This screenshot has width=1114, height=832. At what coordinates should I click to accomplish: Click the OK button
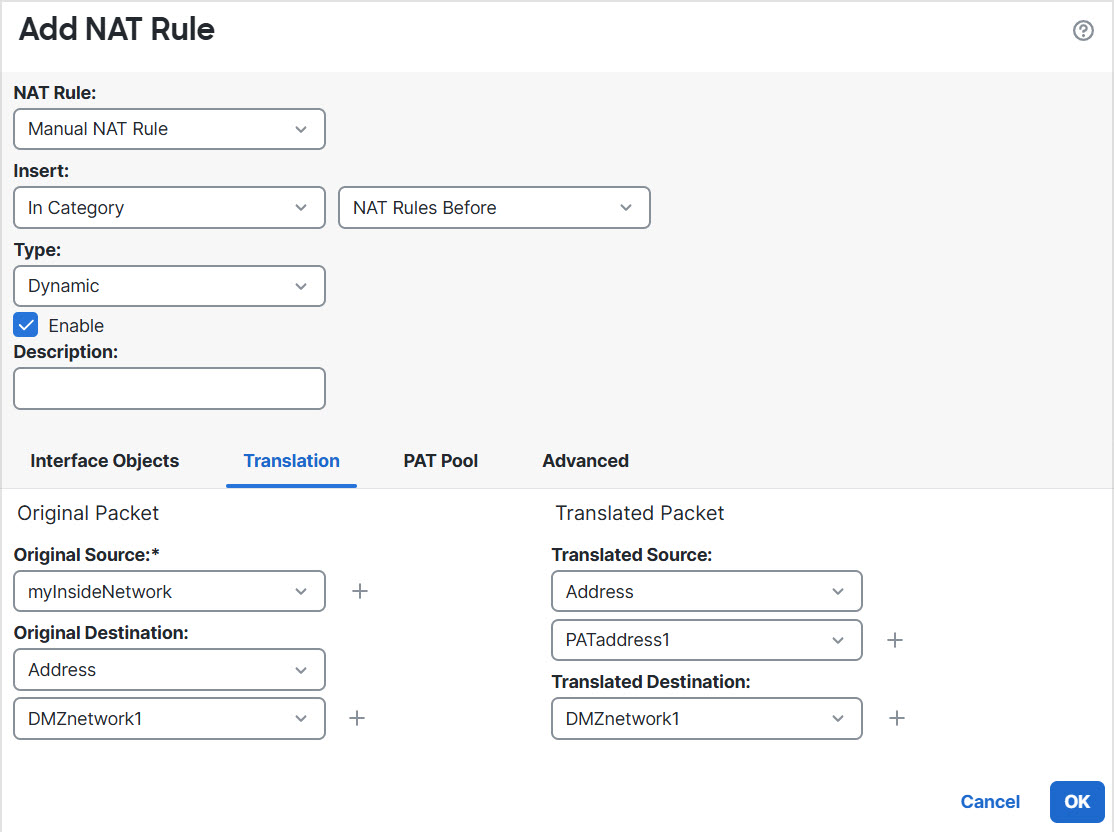tap(1077, 802)
